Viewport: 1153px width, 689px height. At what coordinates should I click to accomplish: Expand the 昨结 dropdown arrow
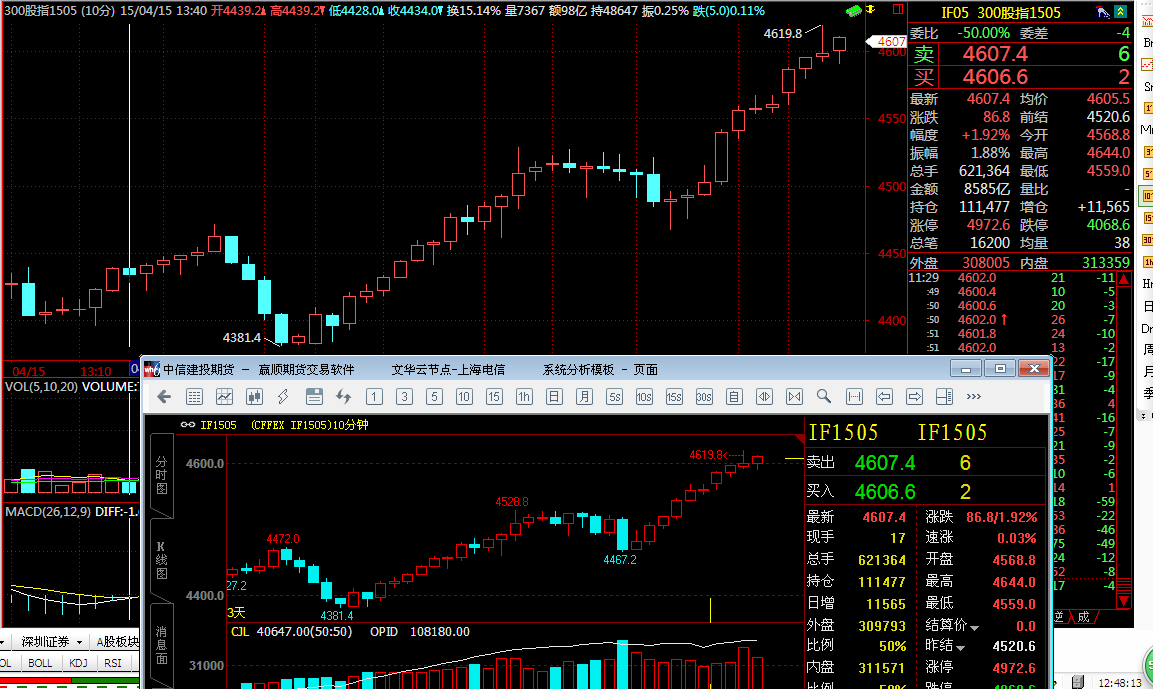point(962,647)
